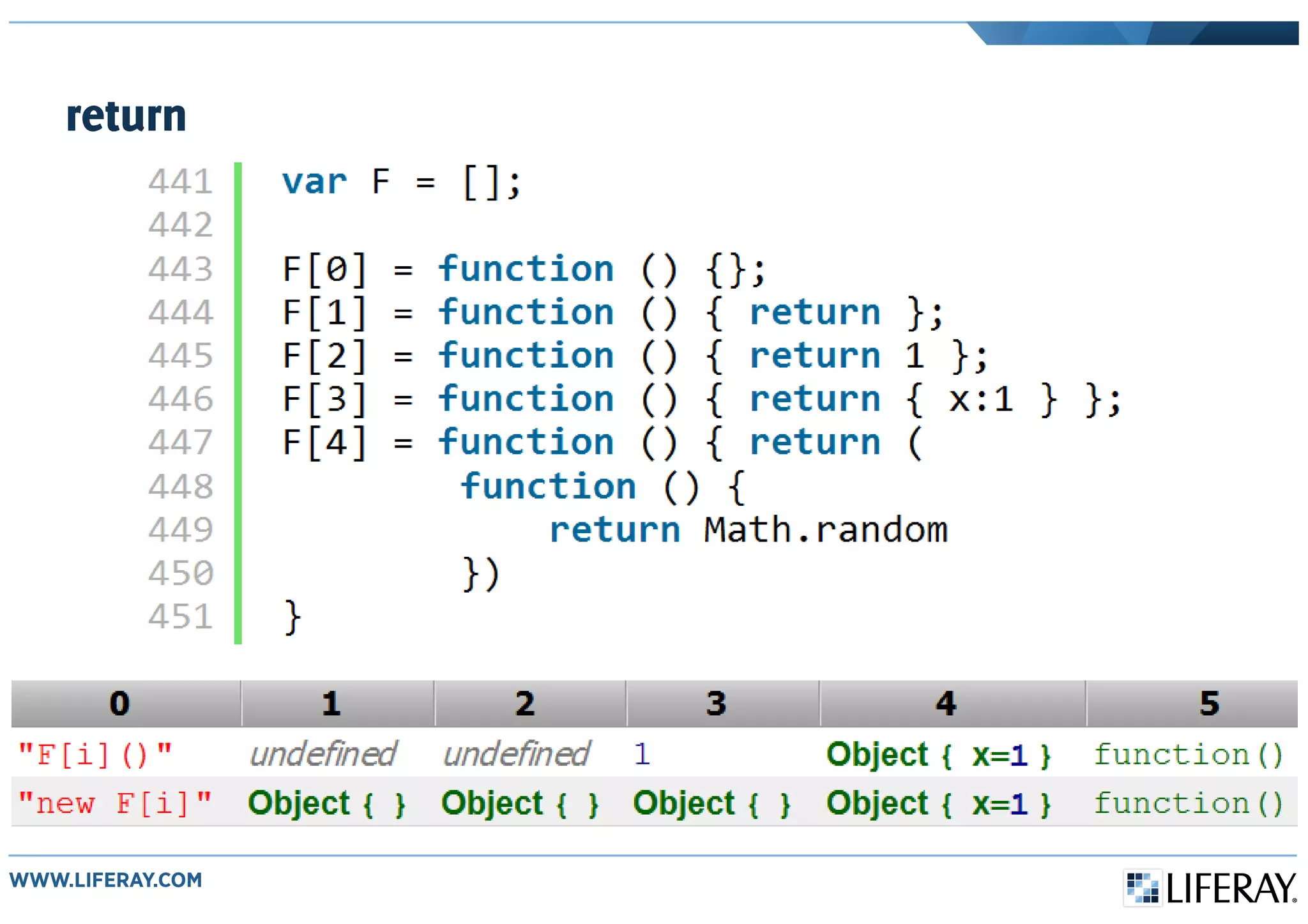The height and width of the screenshot is (924, 1308).
Task: Open the WWW.LIFERAY.COM link
Action: pyautogui.click(x=106, y=880)
